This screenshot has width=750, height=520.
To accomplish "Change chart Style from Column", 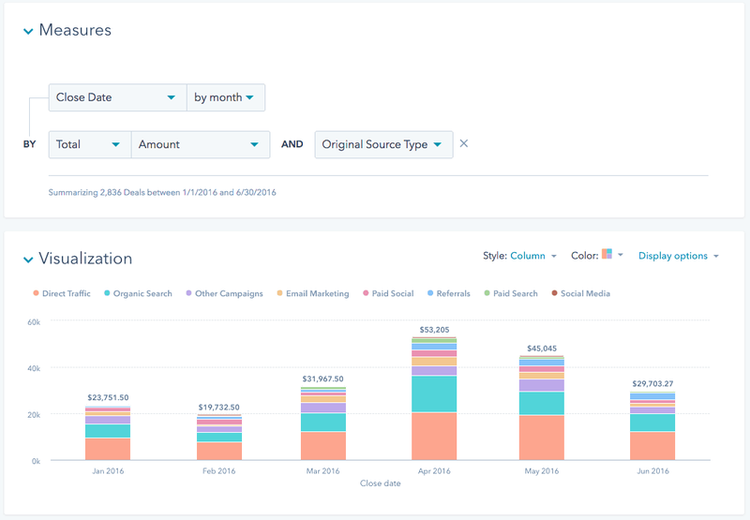I will coord(533,256).
